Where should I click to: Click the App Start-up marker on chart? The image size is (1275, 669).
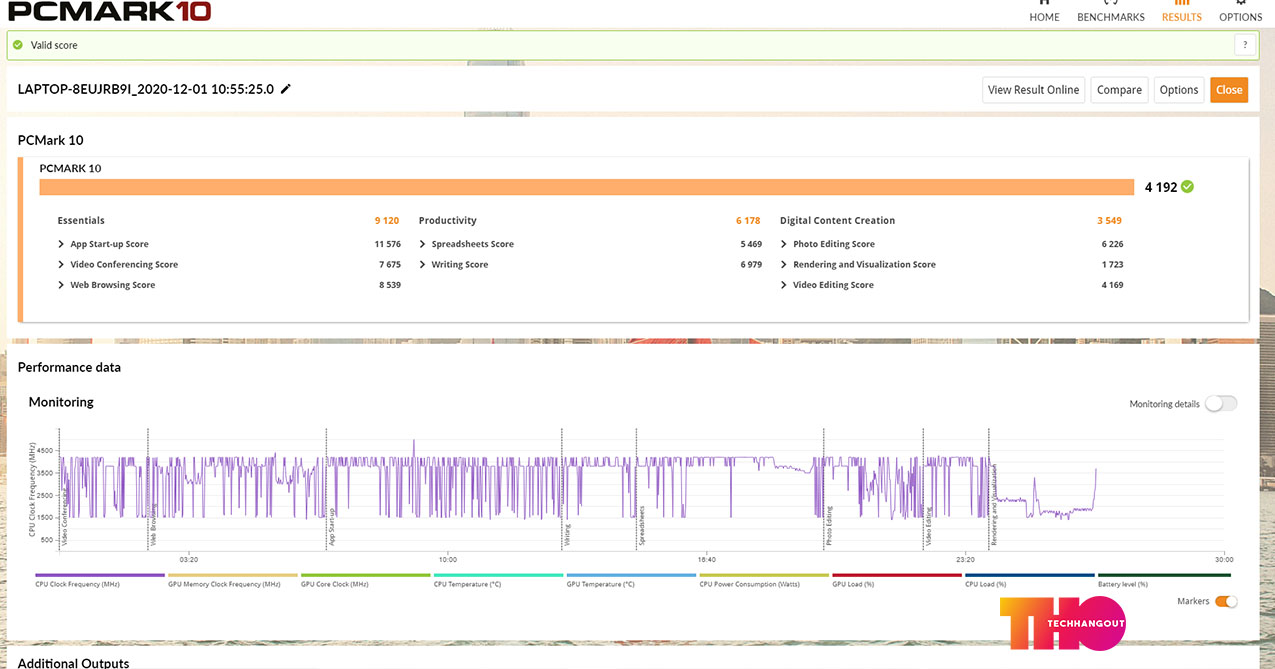click(332, 526)
